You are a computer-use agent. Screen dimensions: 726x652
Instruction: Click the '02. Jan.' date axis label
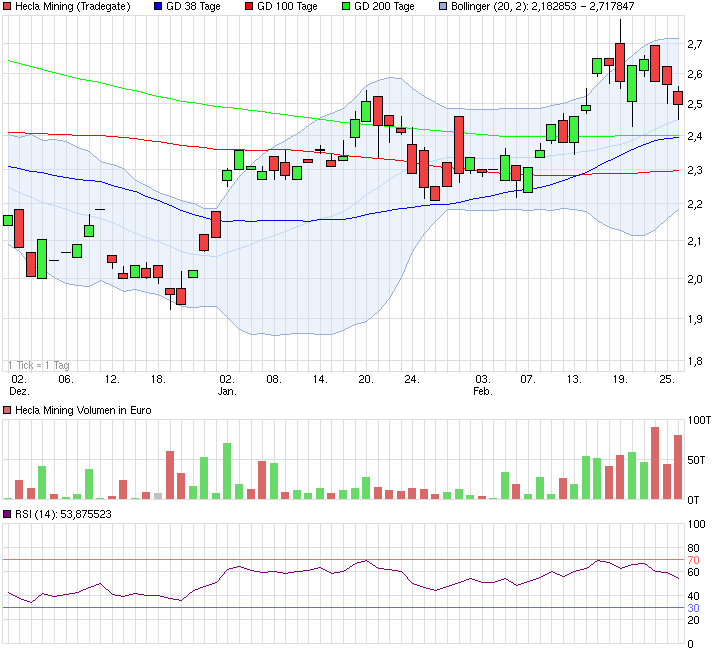pyautogui.click(x=227, y=385)
